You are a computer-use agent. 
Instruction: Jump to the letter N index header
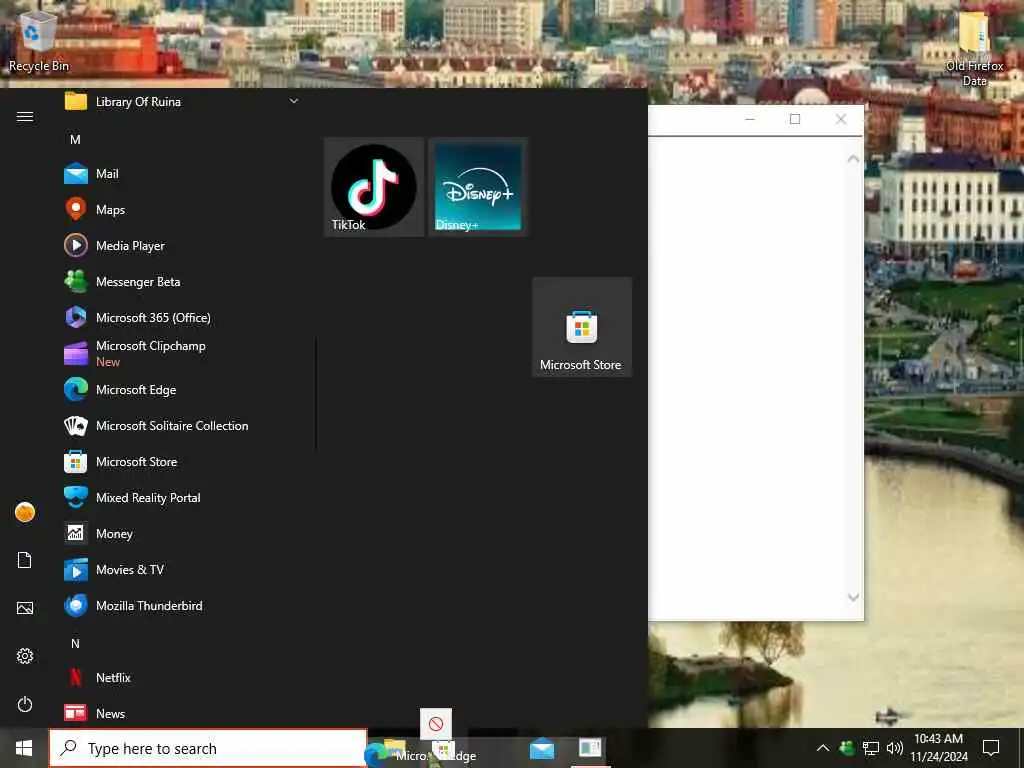75,644
